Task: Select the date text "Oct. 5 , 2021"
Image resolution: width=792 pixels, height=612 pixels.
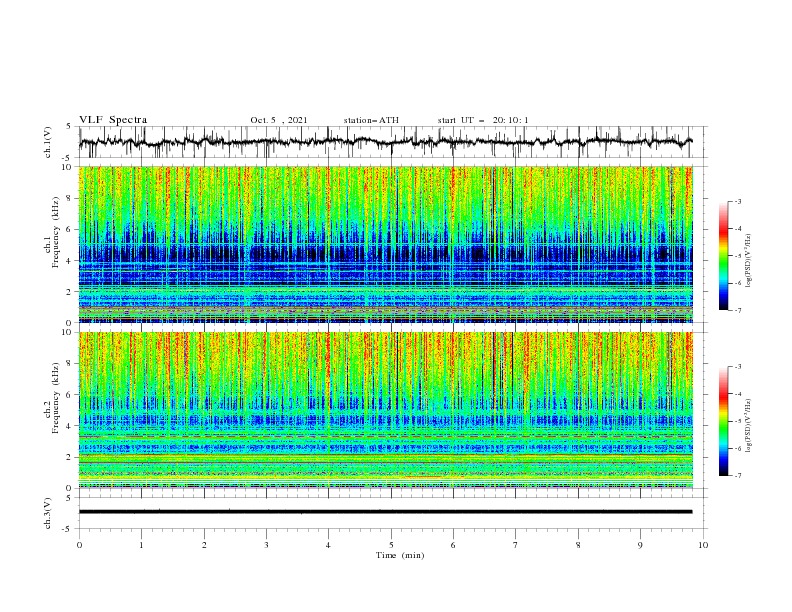Action: tap(279, 120)
